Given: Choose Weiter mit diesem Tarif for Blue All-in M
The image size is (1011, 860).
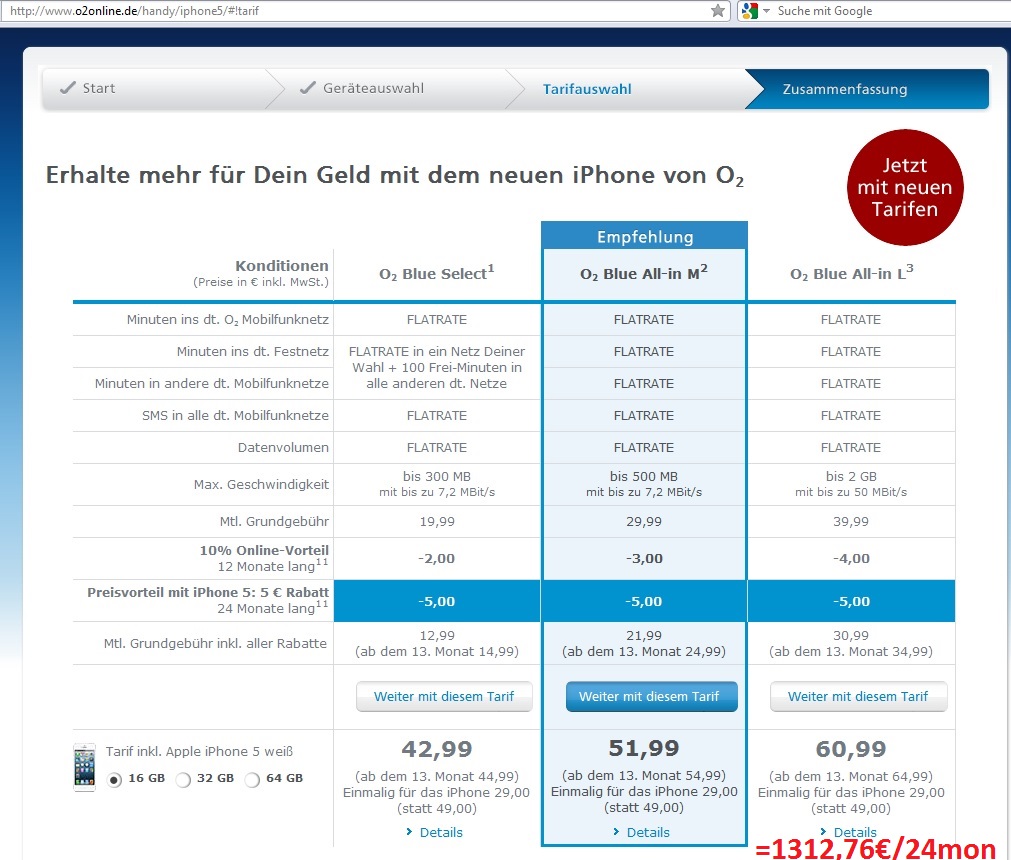Looking at the screenshot, I should click(651, 696).
